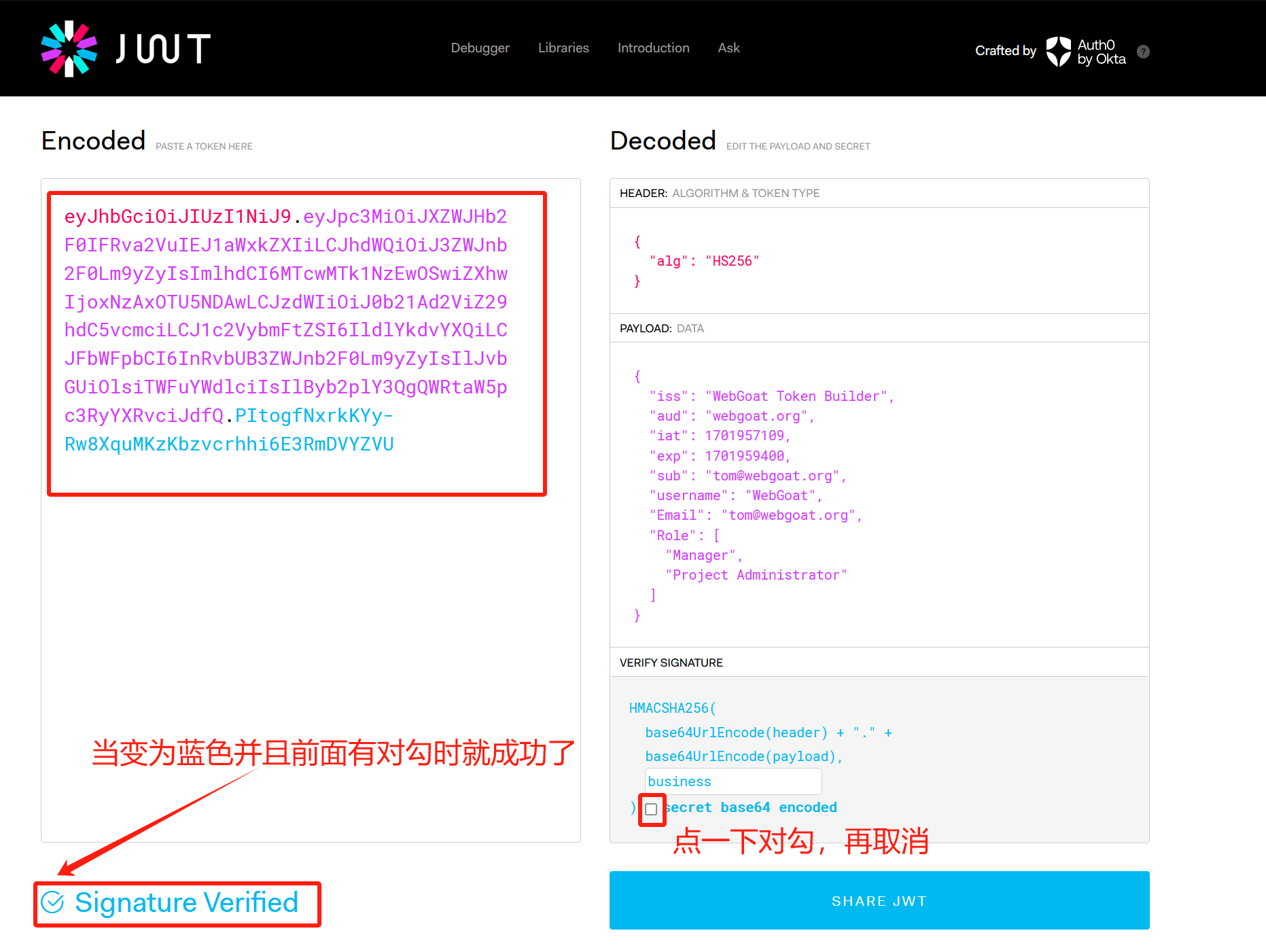Click the JWT colorful star logo
The image size is (1266, 952).
tap(69, 48)
